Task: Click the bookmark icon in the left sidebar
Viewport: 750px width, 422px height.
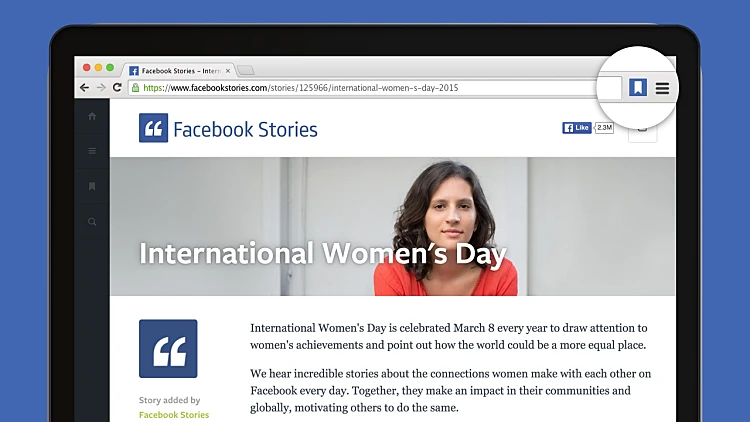Action: click(x=92, y=186)
